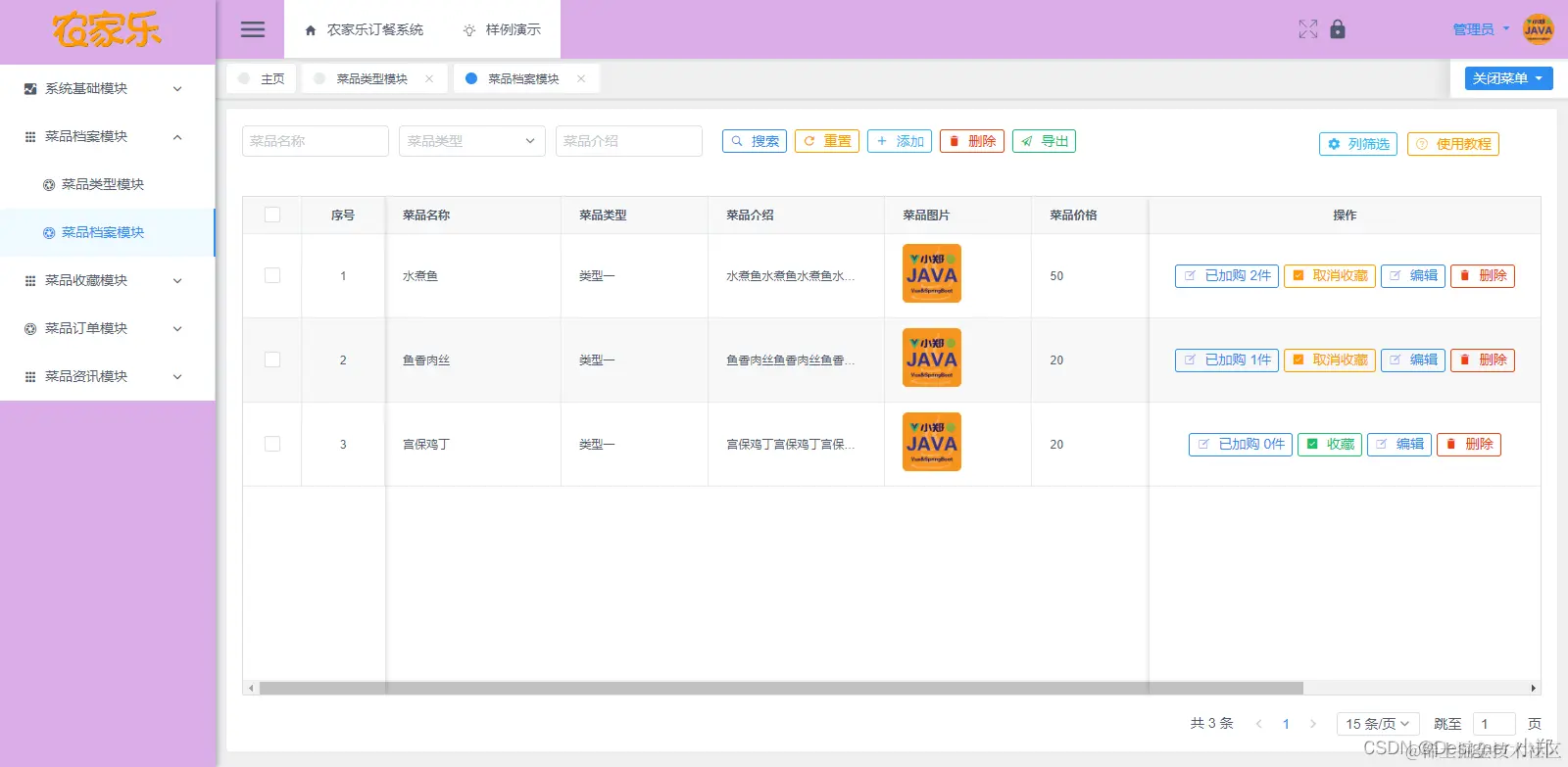Open 菜品档案模块 submenu item in sidebar

pos(108,232)
